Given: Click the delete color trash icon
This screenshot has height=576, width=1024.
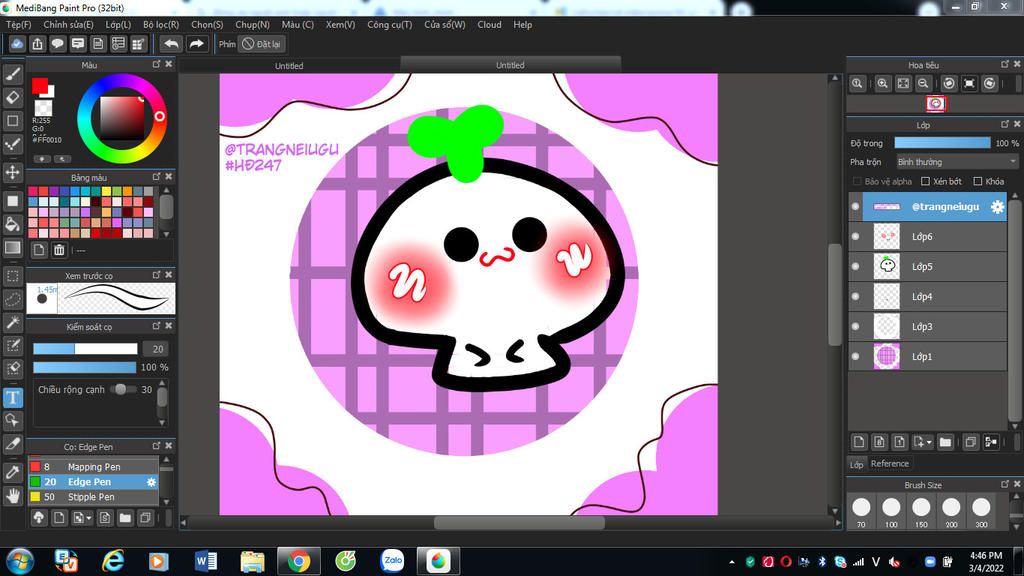Looking at the screenshot, I should pyautogui.click(x=59, y=250).
